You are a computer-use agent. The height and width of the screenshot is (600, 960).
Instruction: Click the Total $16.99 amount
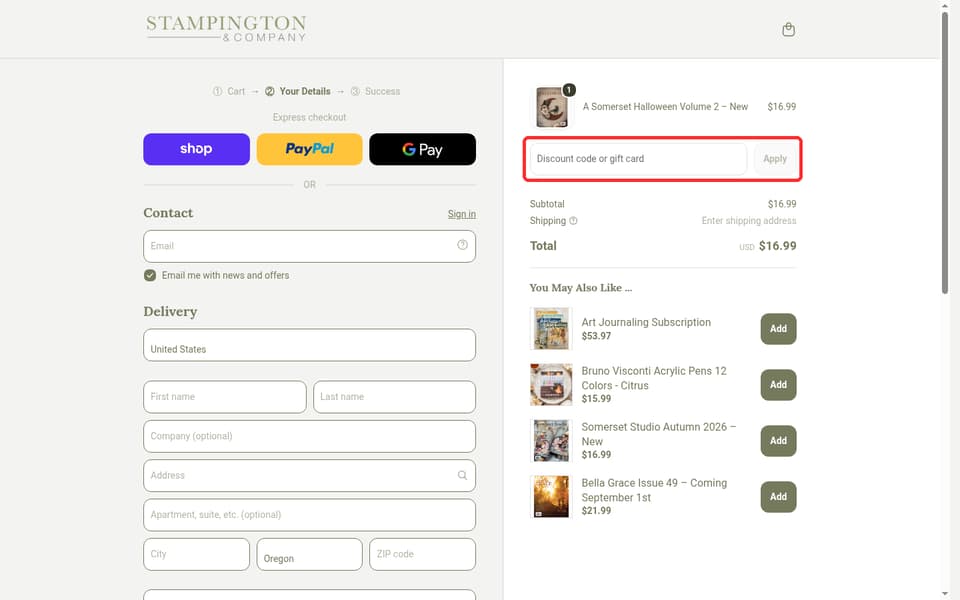tap(778, 246)
